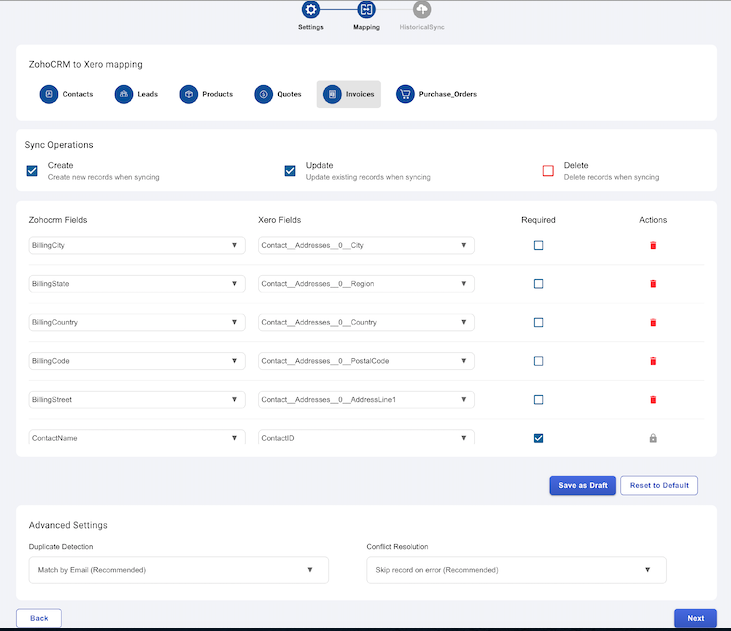Click the Settings step gear icon

[311, 9]
